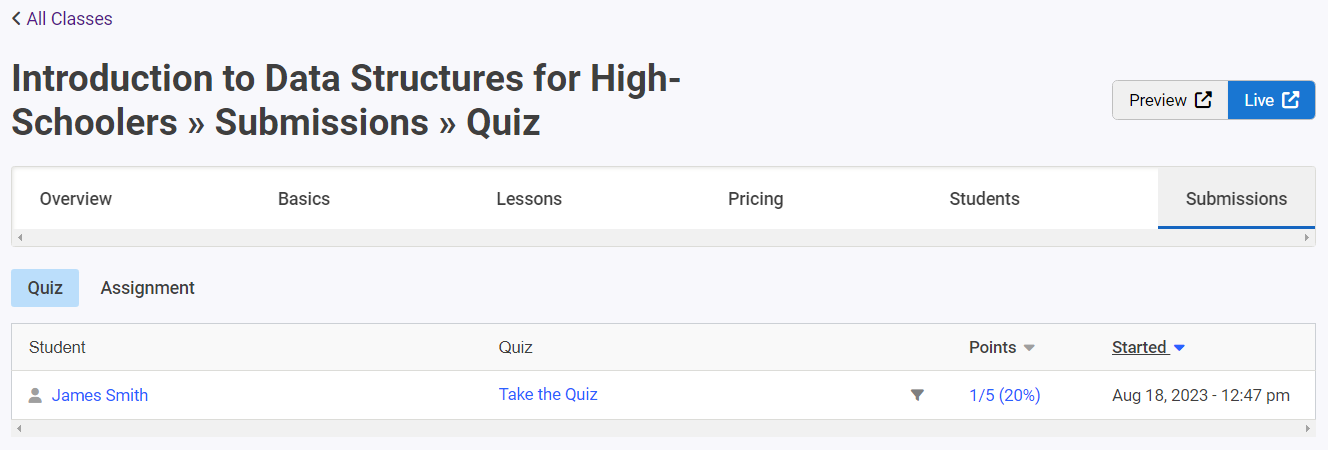Open James Smith student link
The width and height of the screenshot is (1328, 450).
(100, 395)
